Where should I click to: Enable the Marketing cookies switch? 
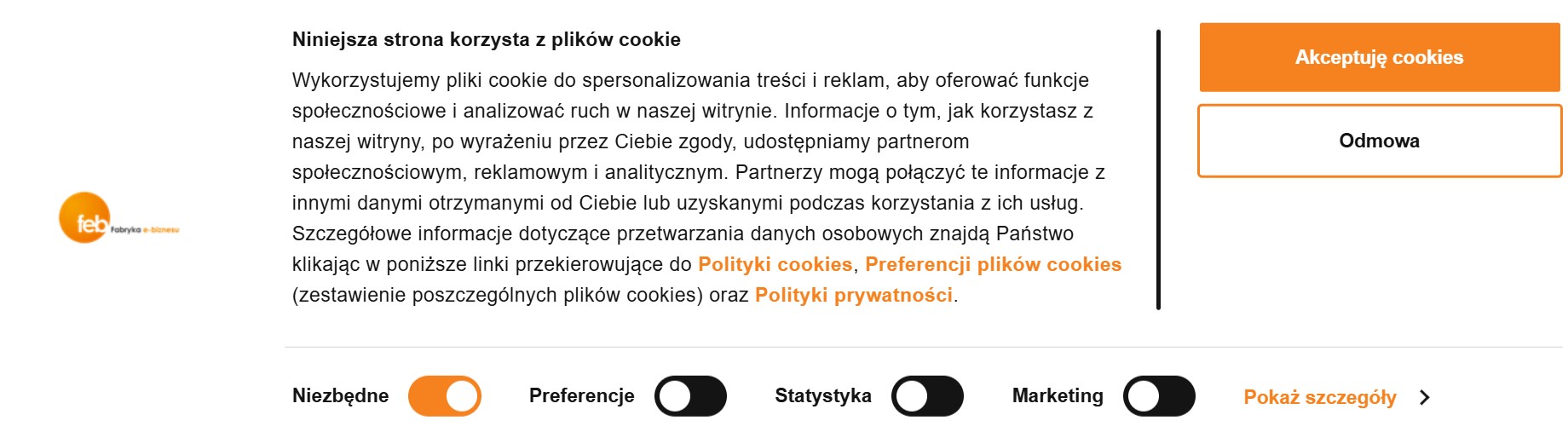(1159, 396)
